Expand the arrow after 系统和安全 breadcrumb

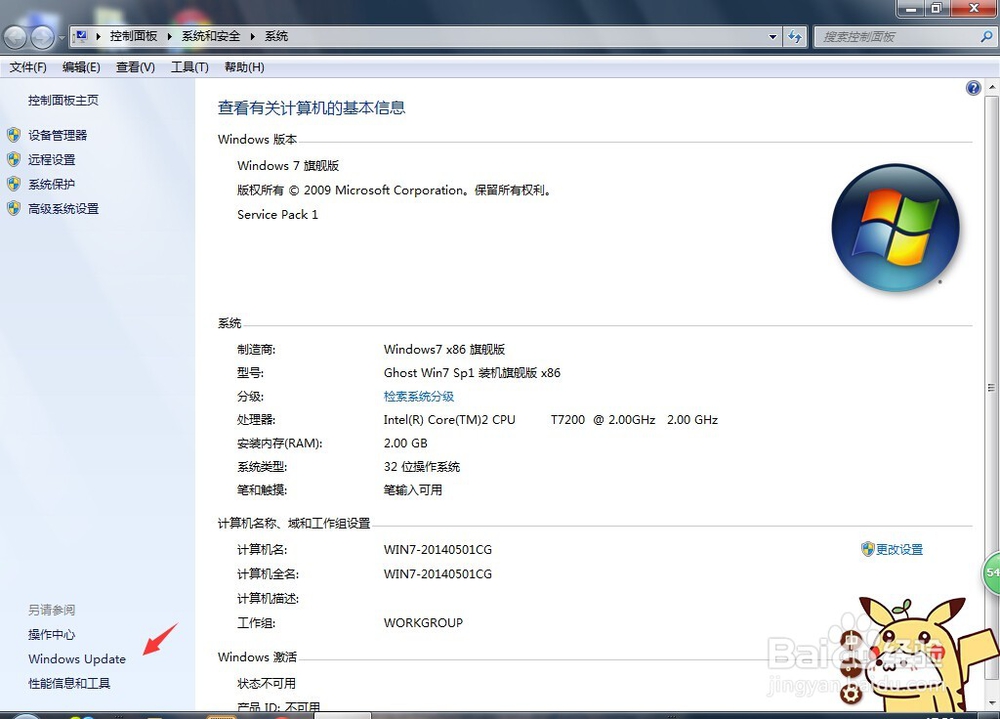coord(253,36)
